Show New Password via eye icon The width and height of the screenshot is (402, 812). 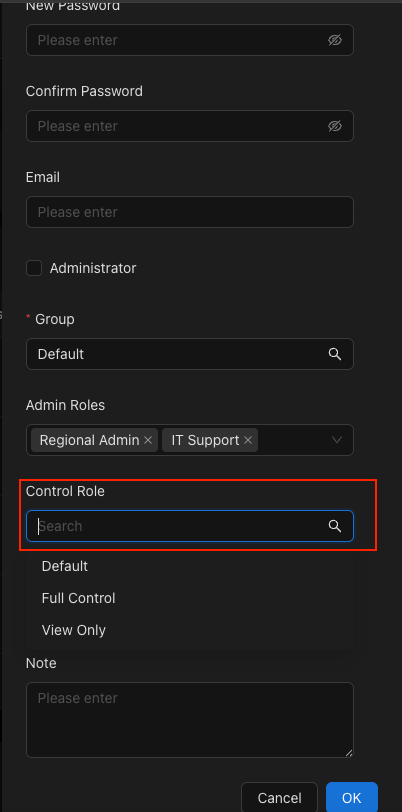pos(335,40)
